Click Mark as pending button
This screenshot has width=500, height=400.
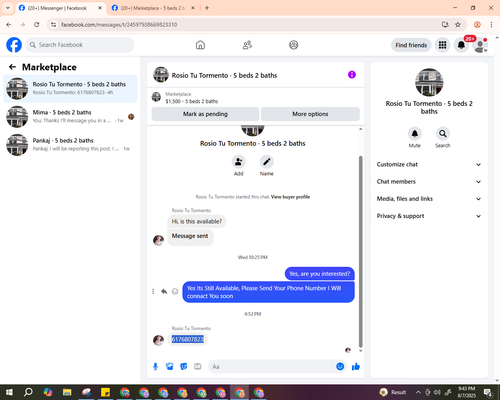(205, 114)
